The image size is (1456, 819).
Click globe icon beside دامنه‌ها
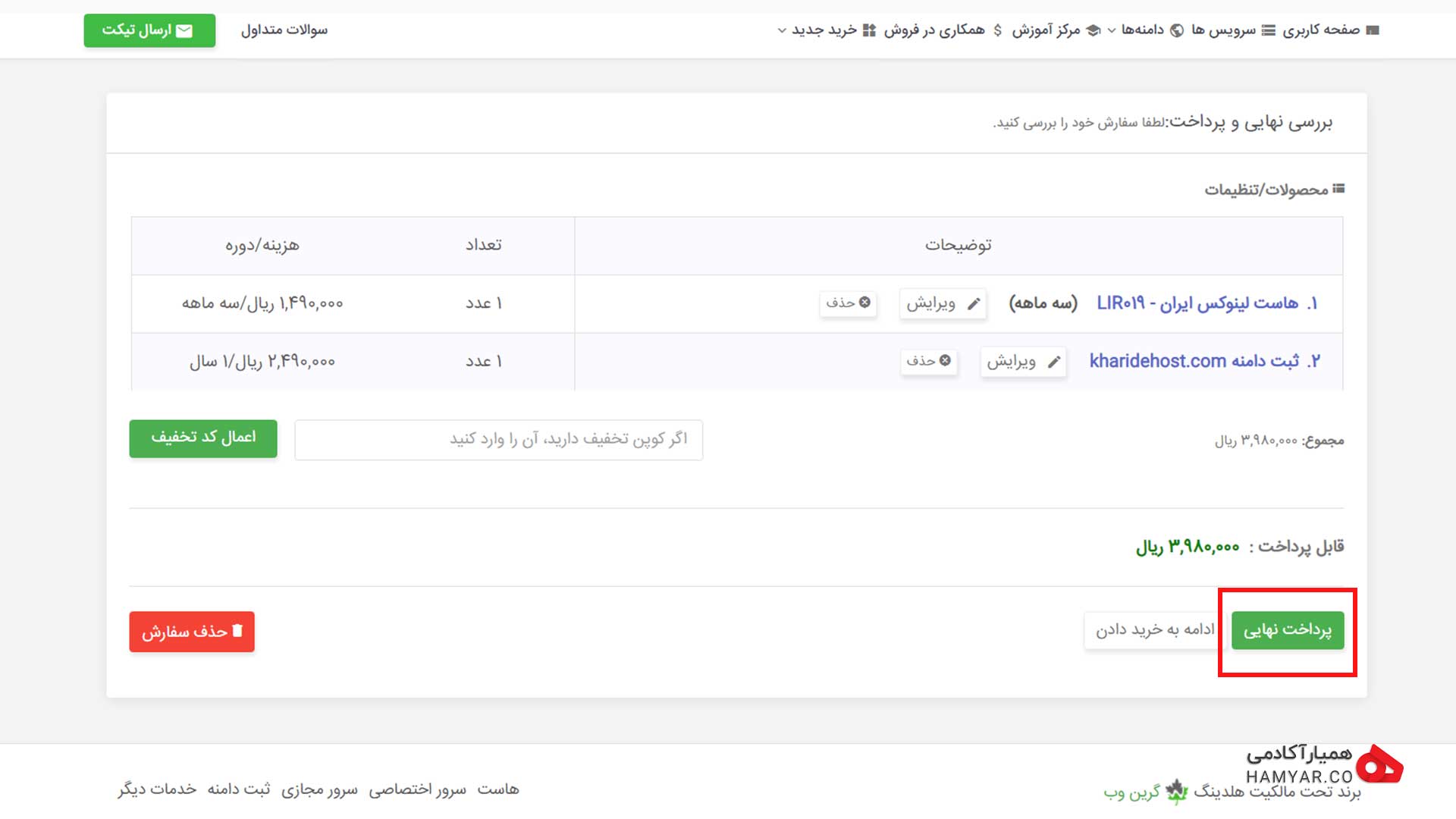(x=1177, y=30)
